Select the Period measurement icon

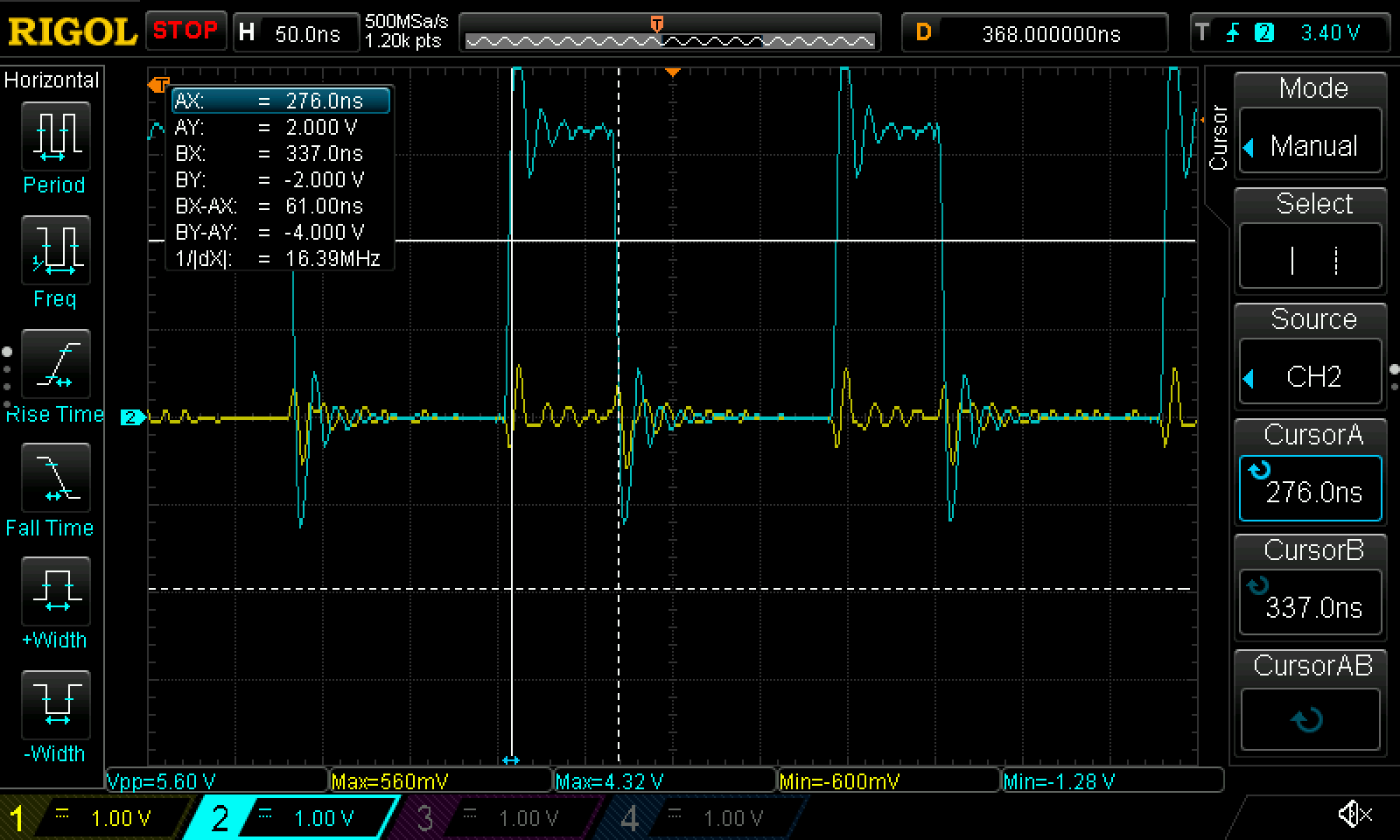click(x=54, y=137)
